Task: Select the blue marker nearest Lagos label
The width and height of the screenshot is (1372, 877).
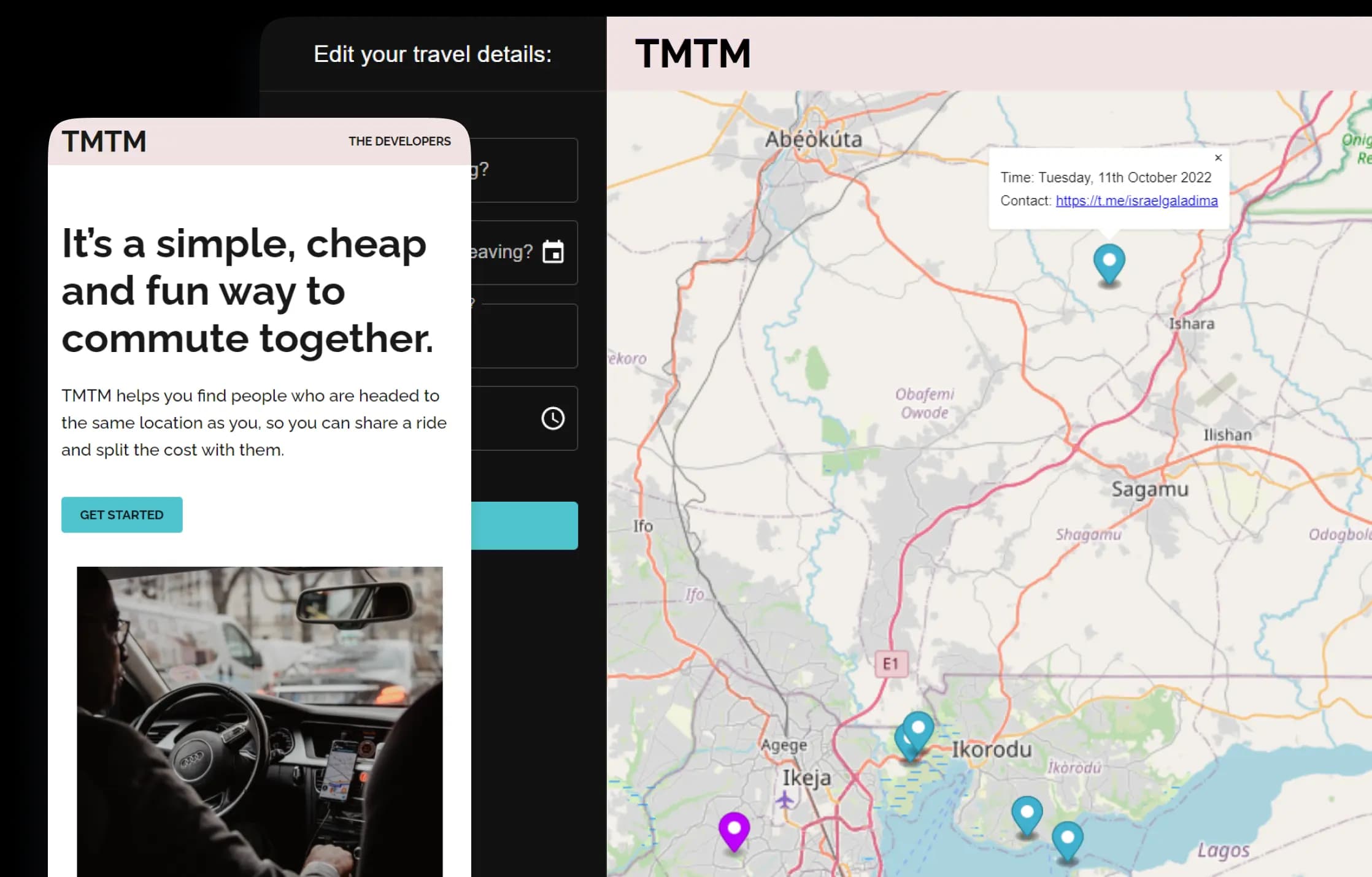Action: 1067,838
